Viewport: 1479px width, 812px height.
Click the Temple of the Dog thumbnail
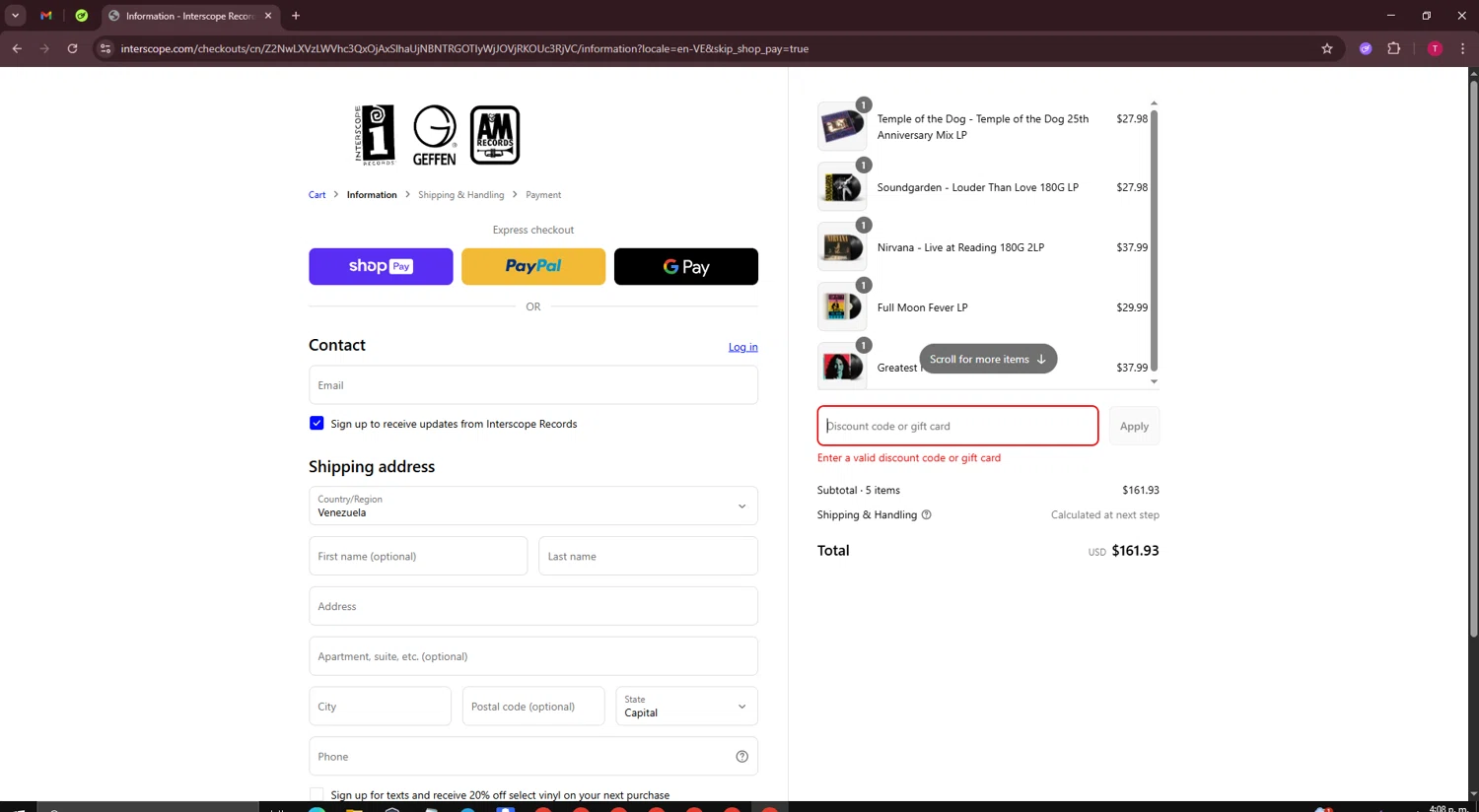[842, 126]
